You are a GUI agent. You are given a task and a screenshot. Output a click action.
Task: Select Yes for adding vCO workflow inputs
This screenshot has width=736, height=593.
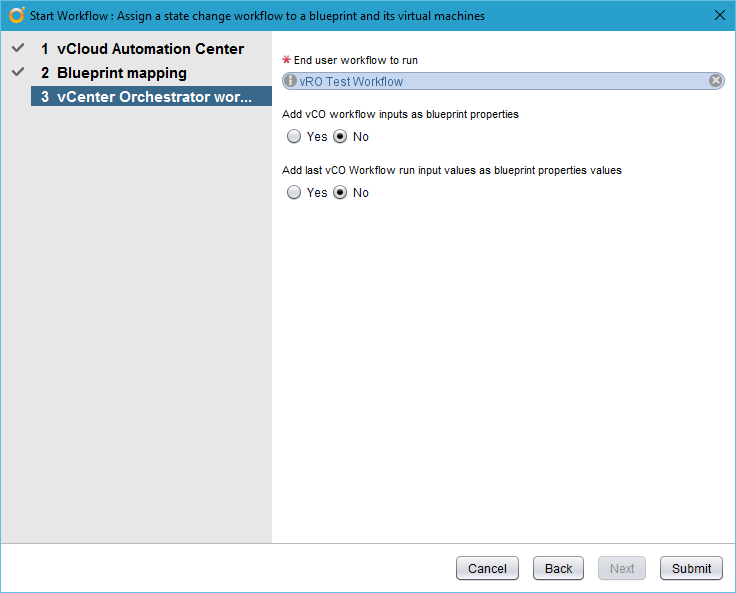point(294,137)
